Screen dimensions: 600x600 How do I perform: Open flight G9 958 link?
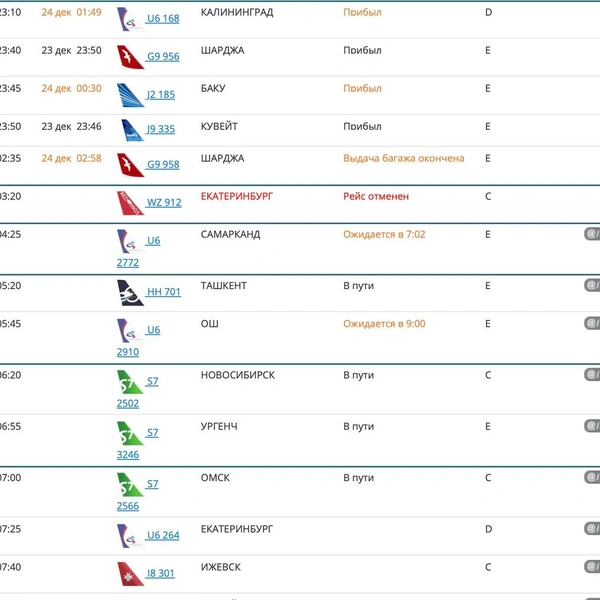tap(163, 165)
